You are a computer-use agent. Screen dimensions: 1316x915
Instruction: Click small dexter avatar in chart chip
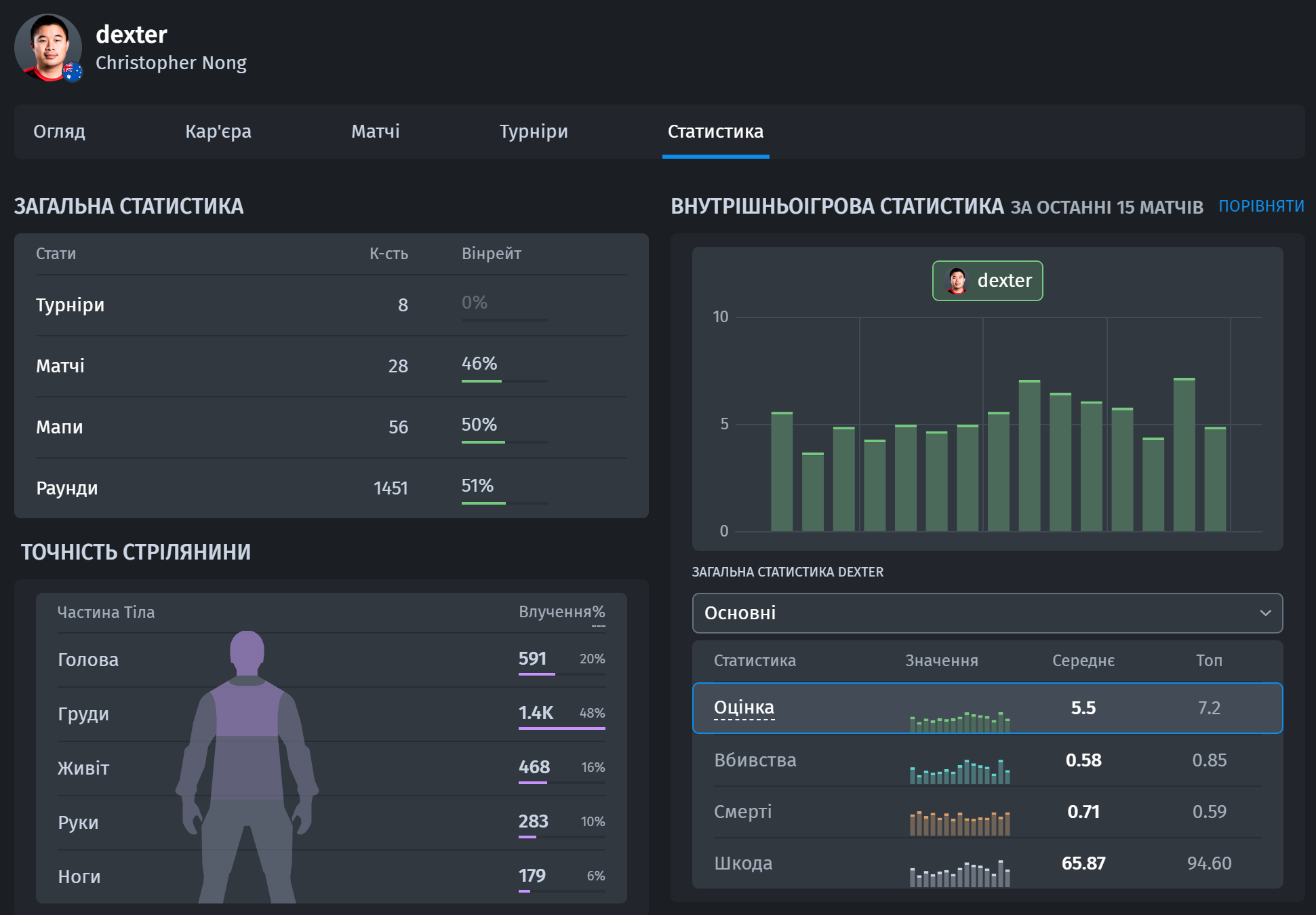click(957, 281)
